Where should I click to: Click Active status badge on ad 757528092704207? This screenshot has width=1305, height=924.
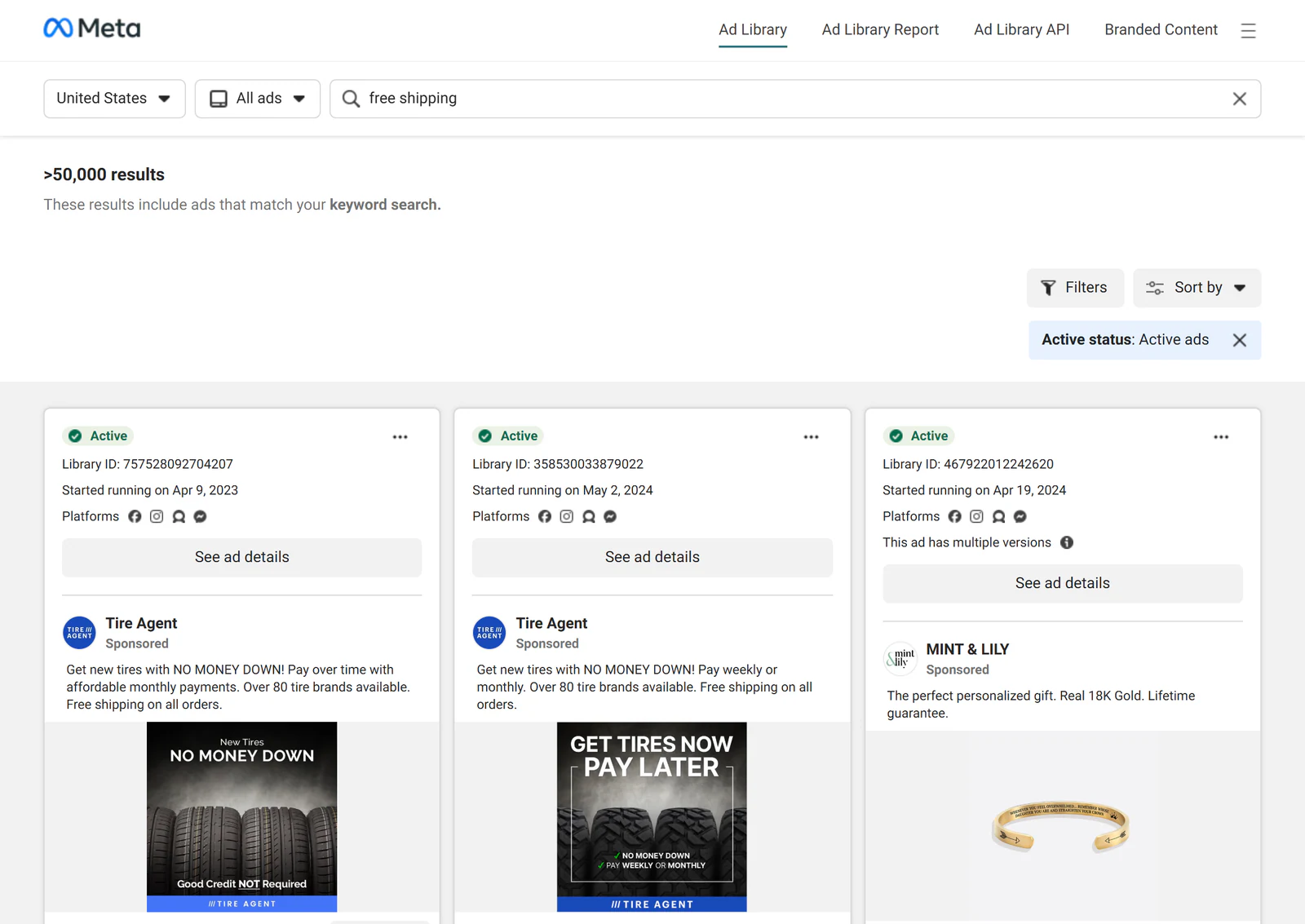pyautogui.click(x=98, y=436)
